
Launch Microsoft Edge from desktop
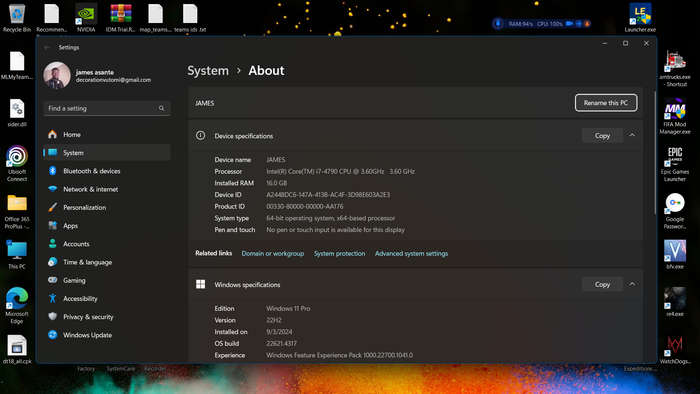pyautogui.click(x=17, y=305)
